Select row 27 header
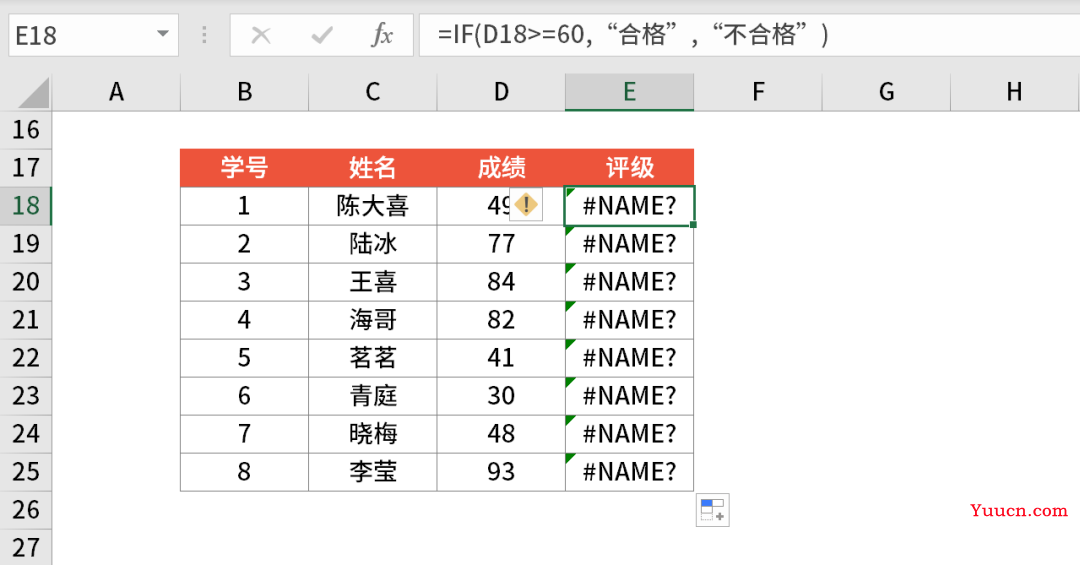 (25, 547)
